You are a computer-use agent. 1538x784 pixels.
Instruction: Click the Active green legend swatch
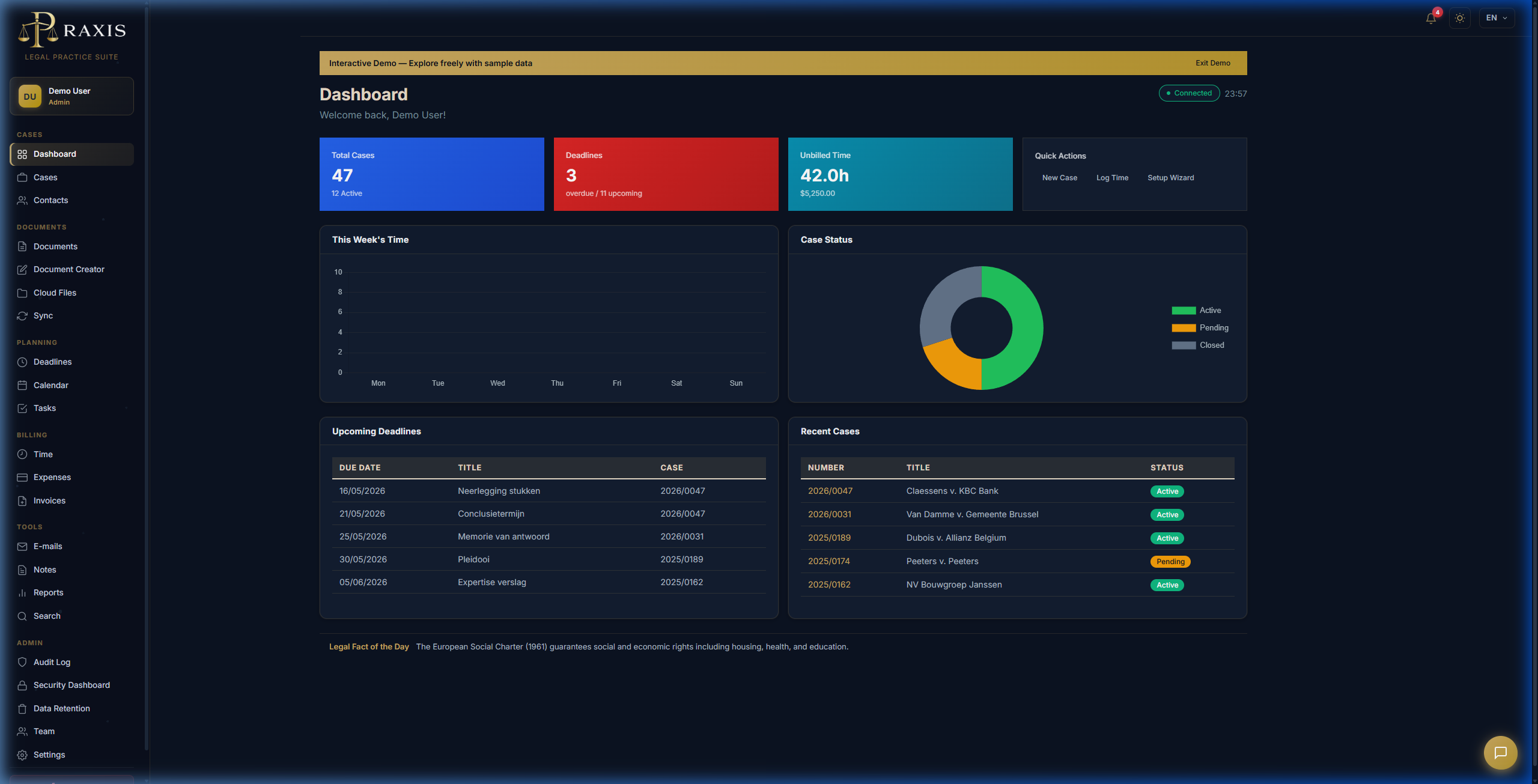[1184, 311]
